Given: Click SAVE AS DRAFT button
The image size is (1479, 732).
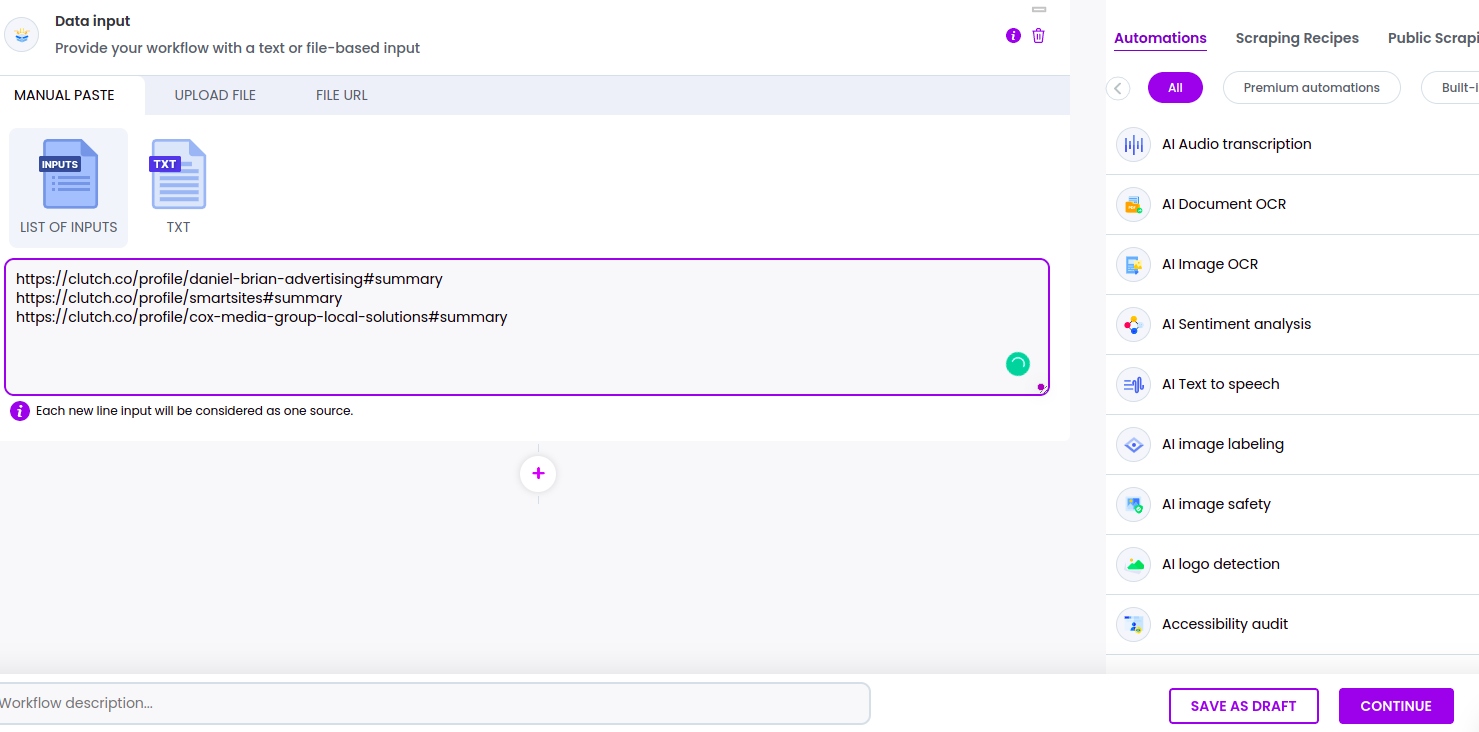Looking at the screenshot, I should pos(1243,706).
